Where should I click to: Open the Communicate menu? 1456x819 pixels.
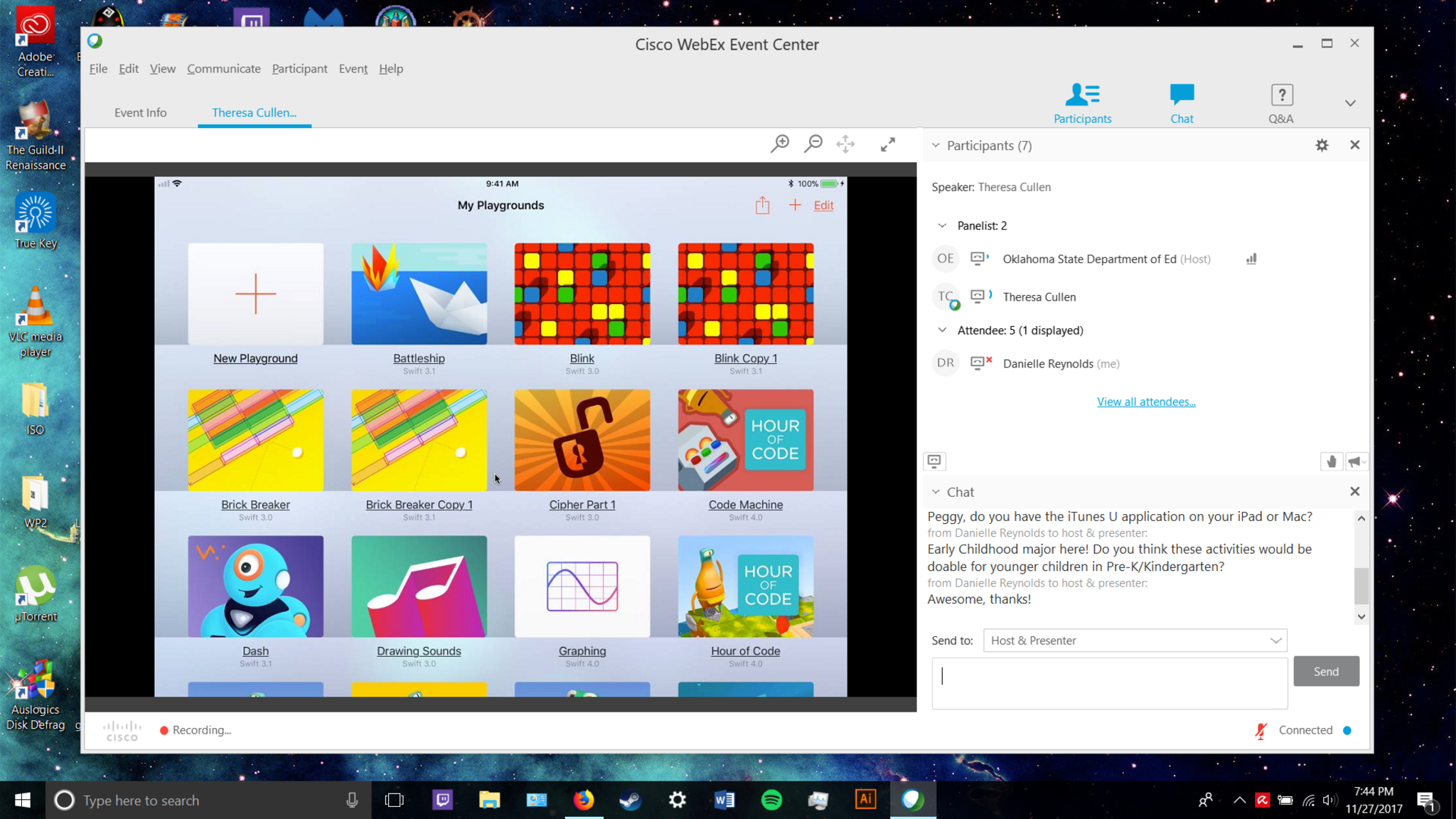pos(223,69)
